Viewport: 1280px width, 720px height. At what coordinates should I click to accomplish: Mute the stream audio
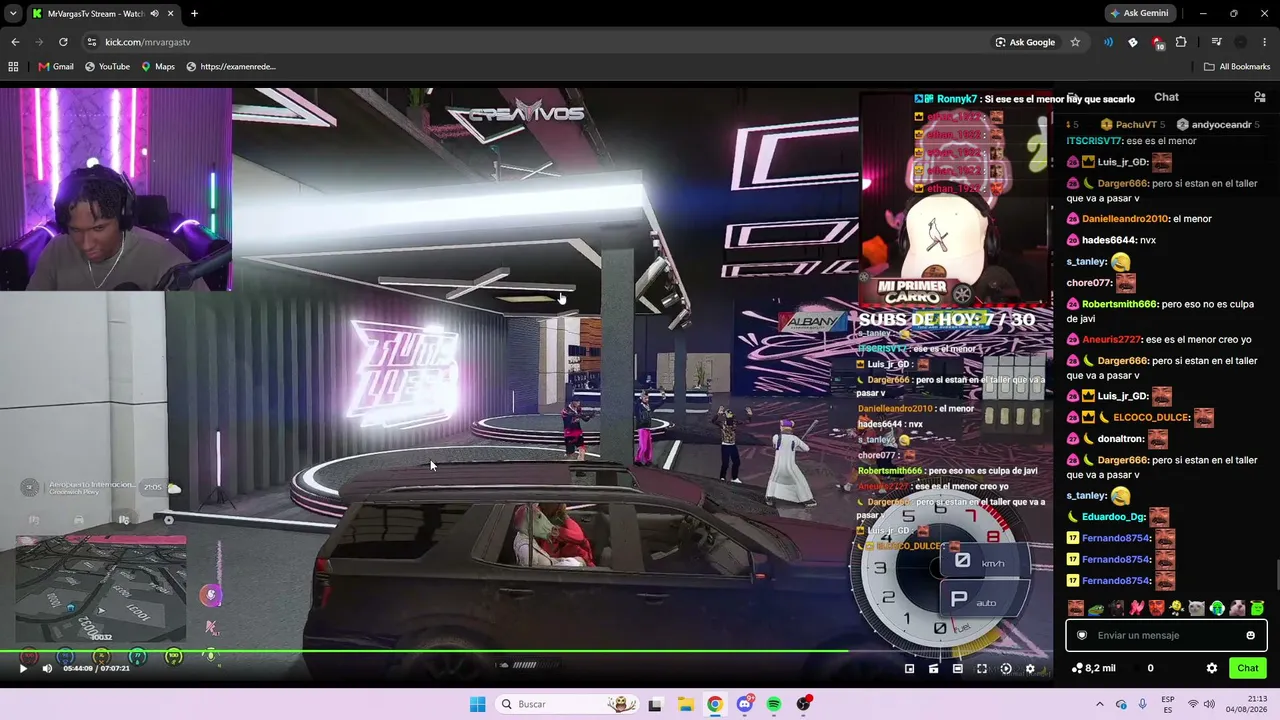(47, 669)
